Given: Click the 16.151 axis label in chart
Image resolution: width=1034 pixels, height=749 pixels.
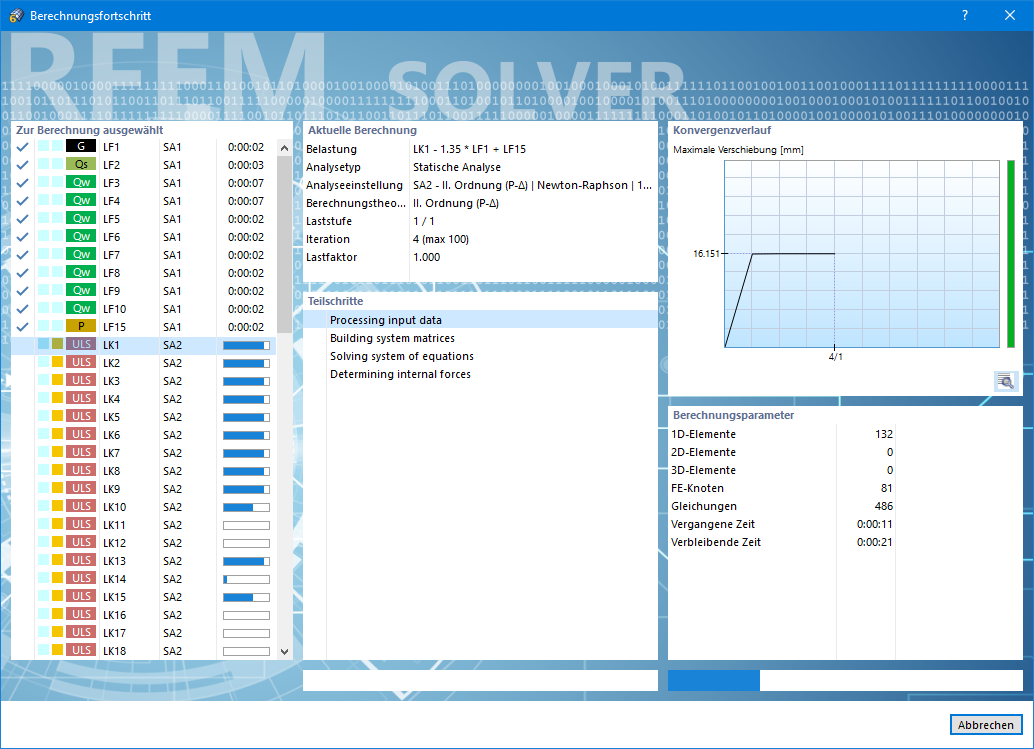Looking at the screenshot, I should (x=706, y=254).
